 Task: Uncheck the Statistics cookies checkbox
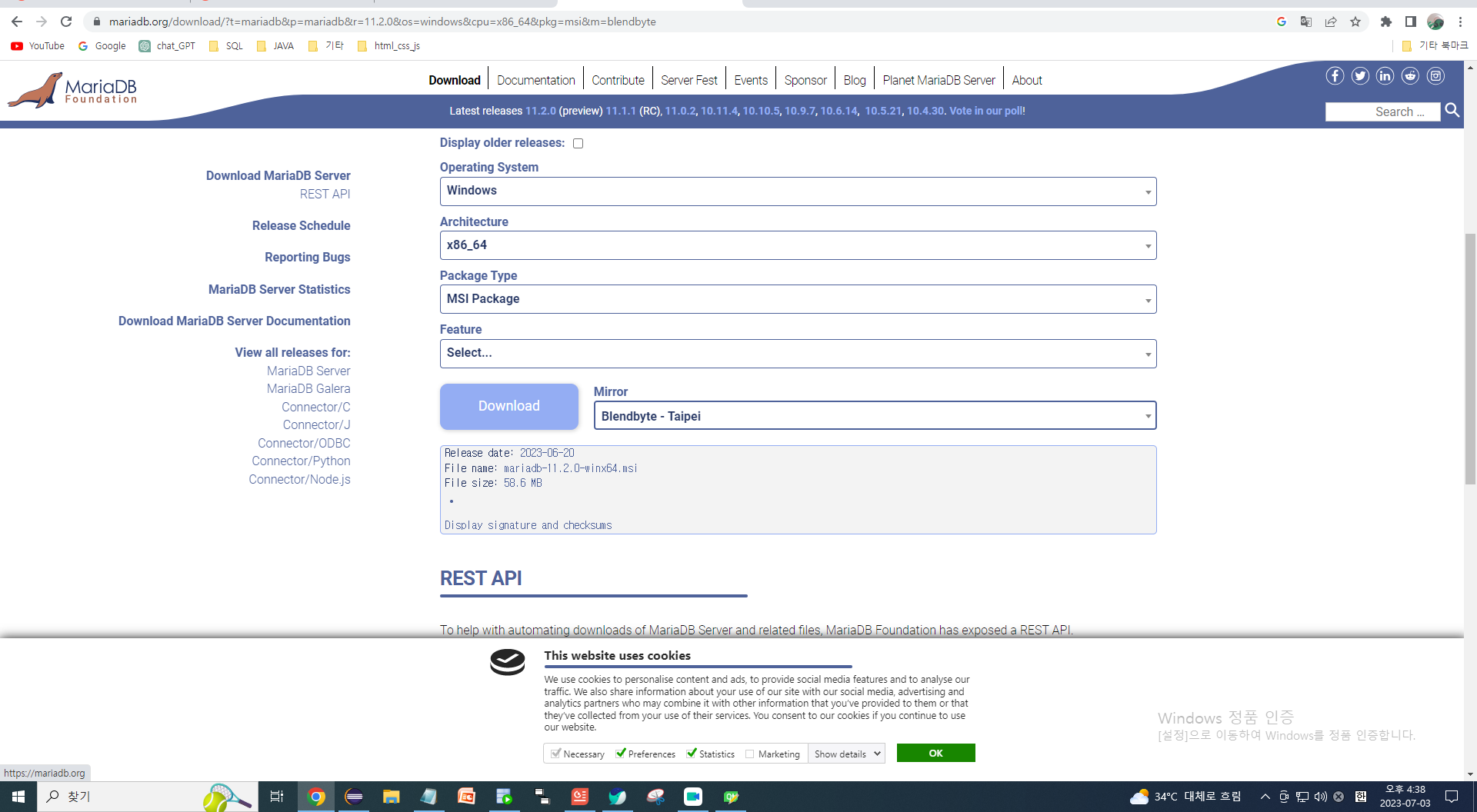click(692, 754)
